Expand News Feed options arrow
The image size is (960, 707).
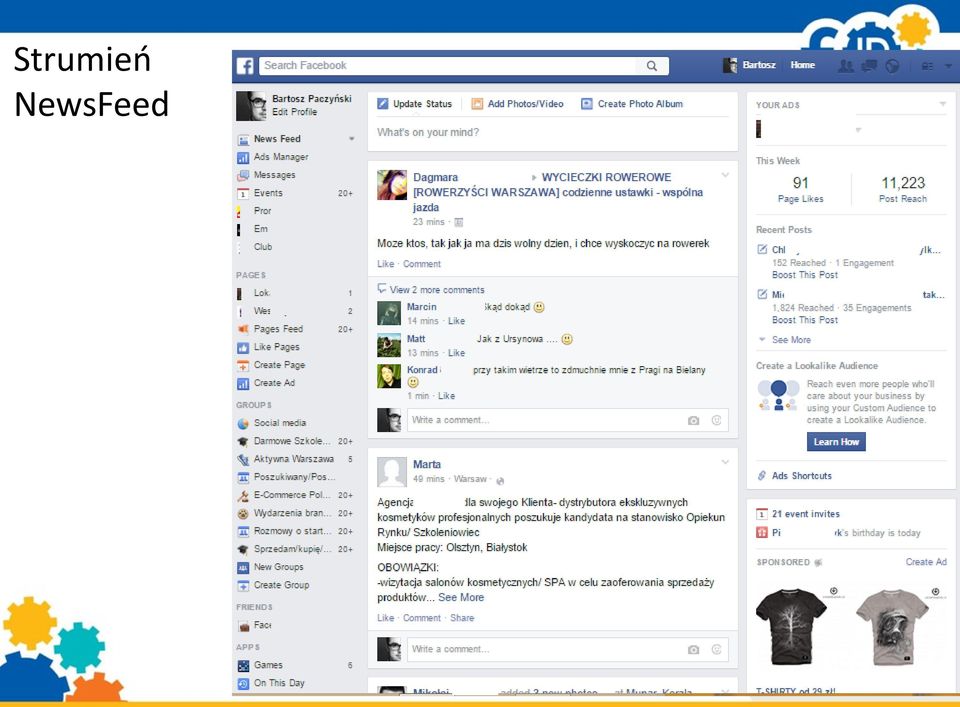coord(351,139)
